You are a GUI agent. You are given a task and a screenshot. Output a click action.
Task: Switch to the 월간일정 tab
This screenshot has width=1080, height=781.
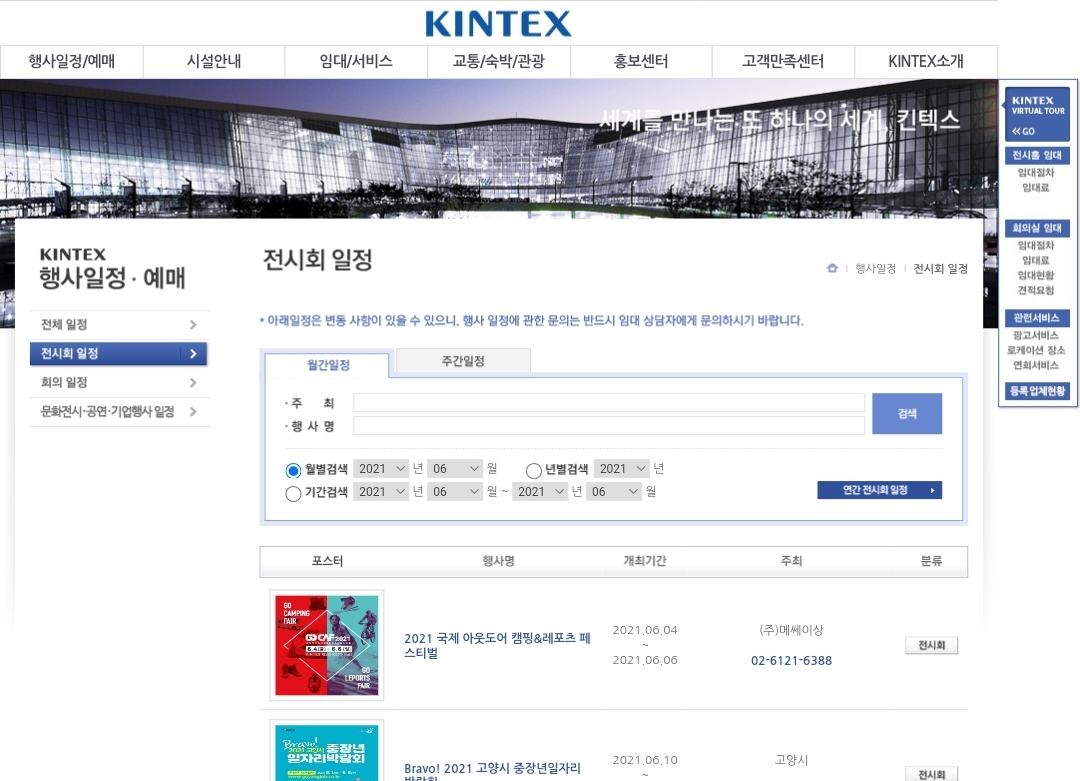[x=328, y=364]
